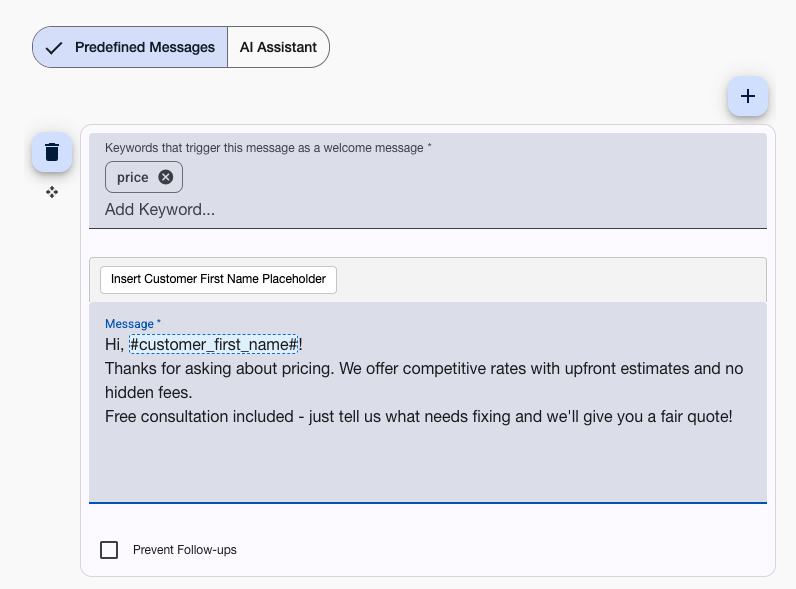Viewport: 796px width, 589px height.
Task: Click the drag handle move icon
Action: click(x=52, y=192)
